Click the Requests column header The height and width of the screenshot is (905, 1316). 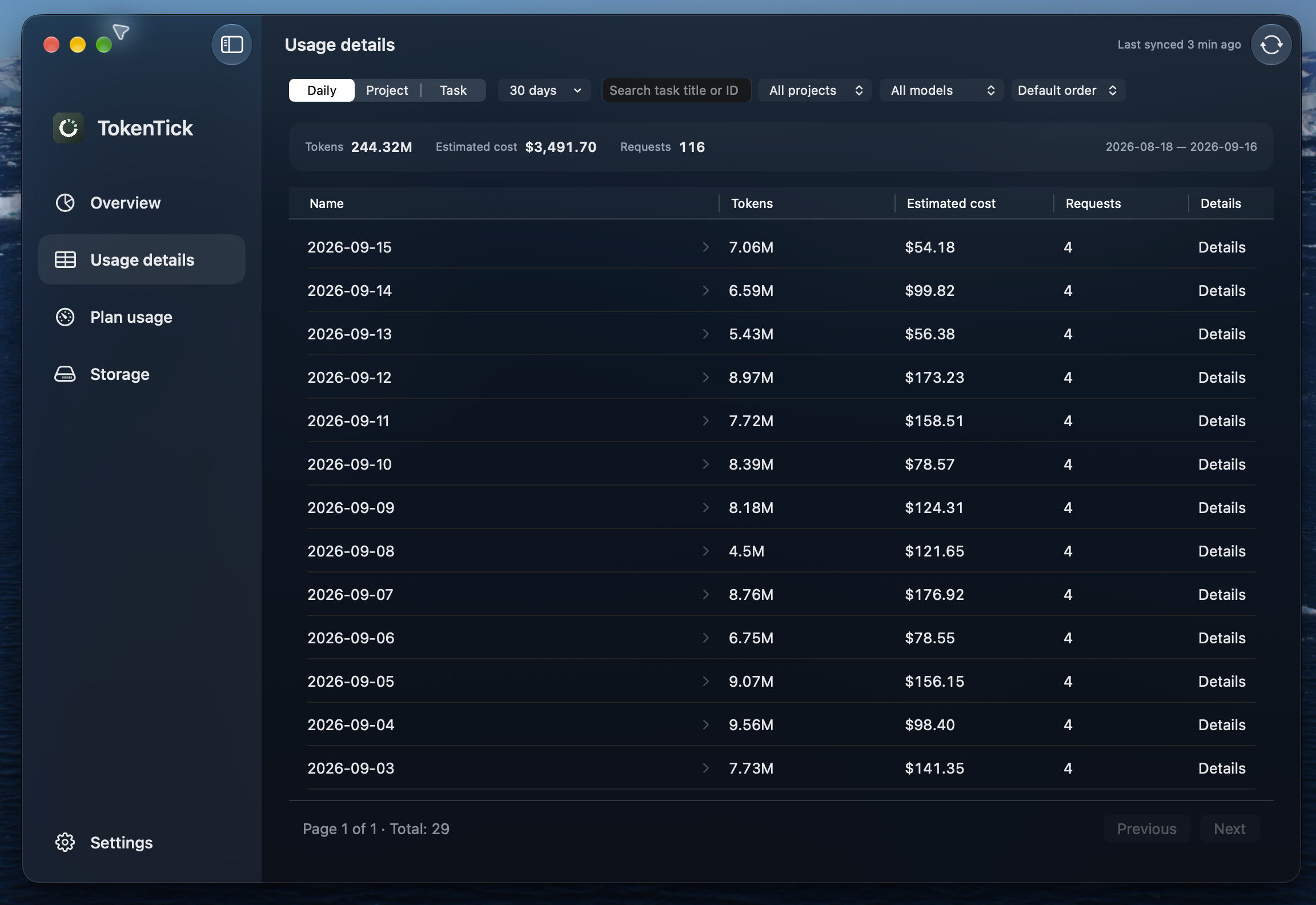(1093, 203)
